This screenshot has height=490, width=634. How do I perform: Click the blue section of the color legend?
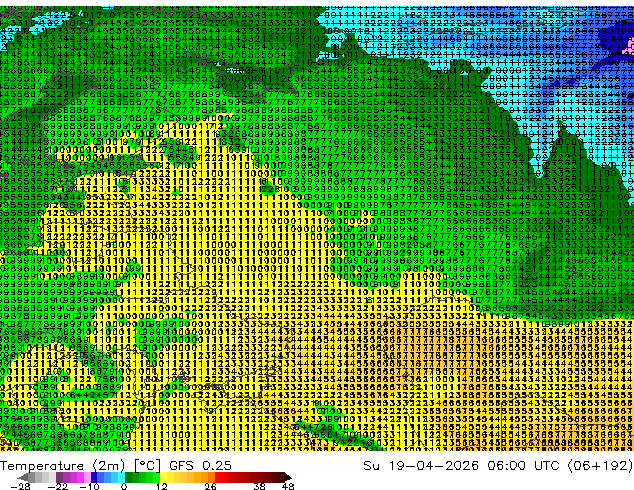tap(108, 477)
